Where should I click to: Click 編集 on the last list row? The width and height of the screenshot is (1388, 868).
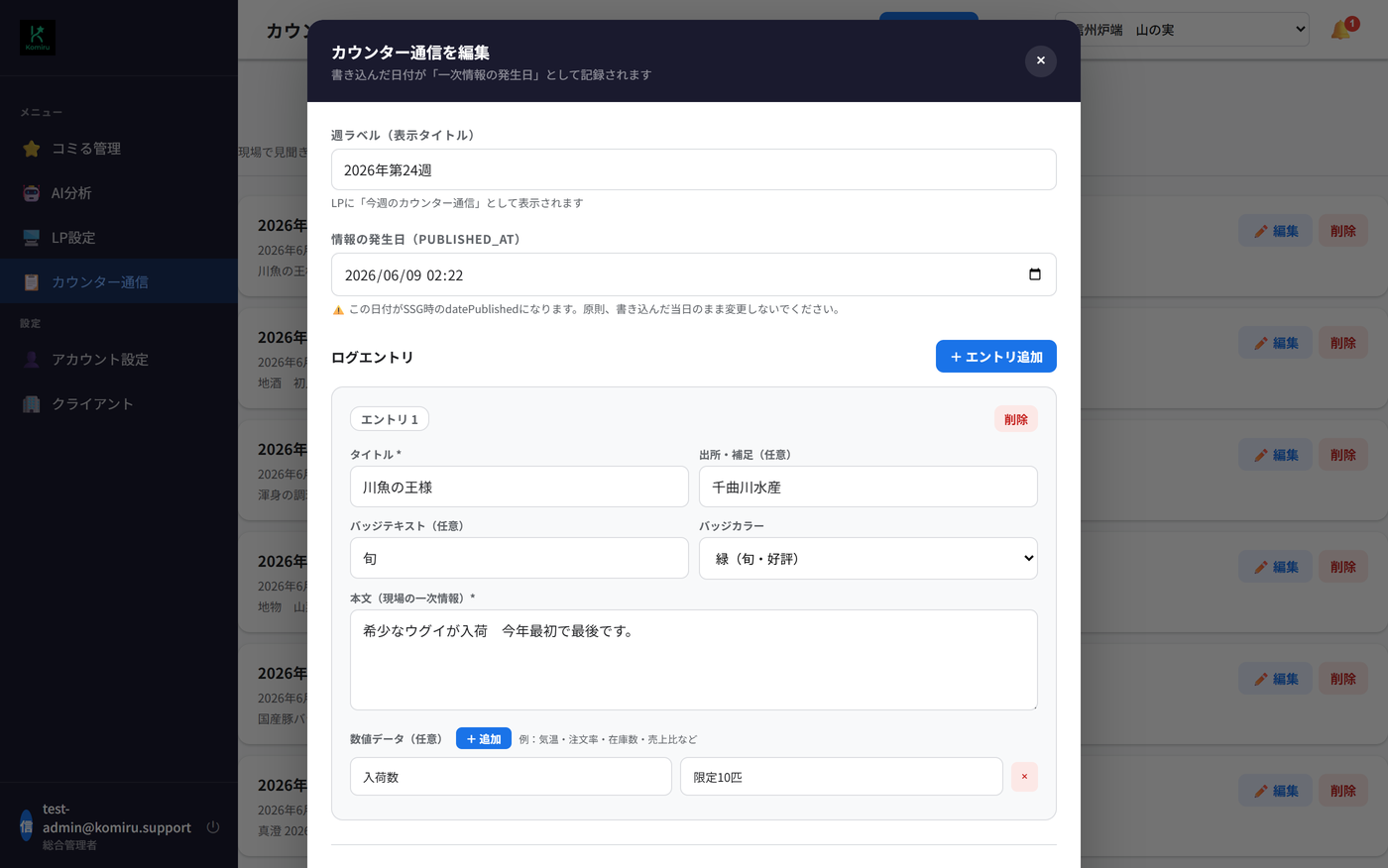coord(1275,791)
